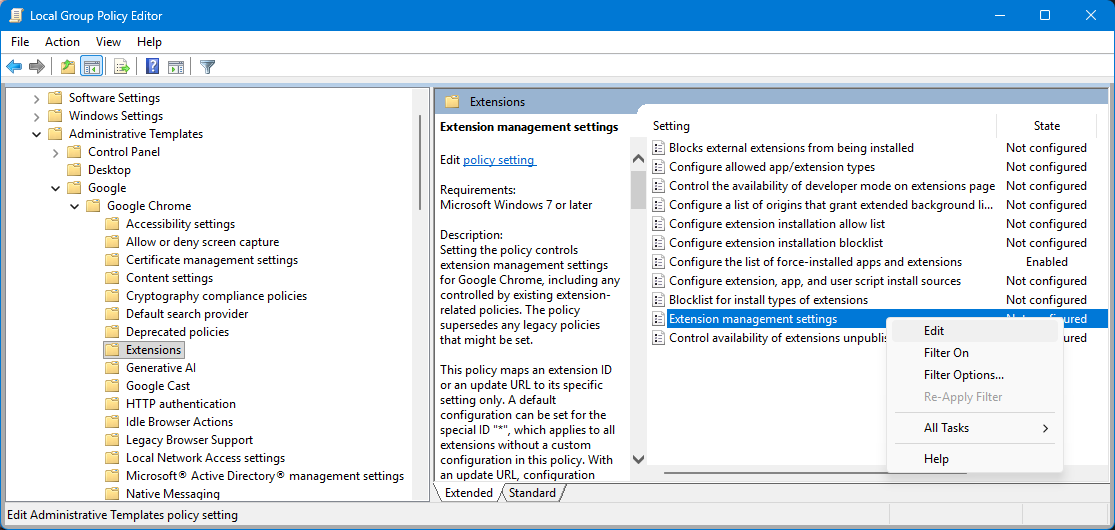
Task: Choose Help in the context menu
Action: [975, 459]
